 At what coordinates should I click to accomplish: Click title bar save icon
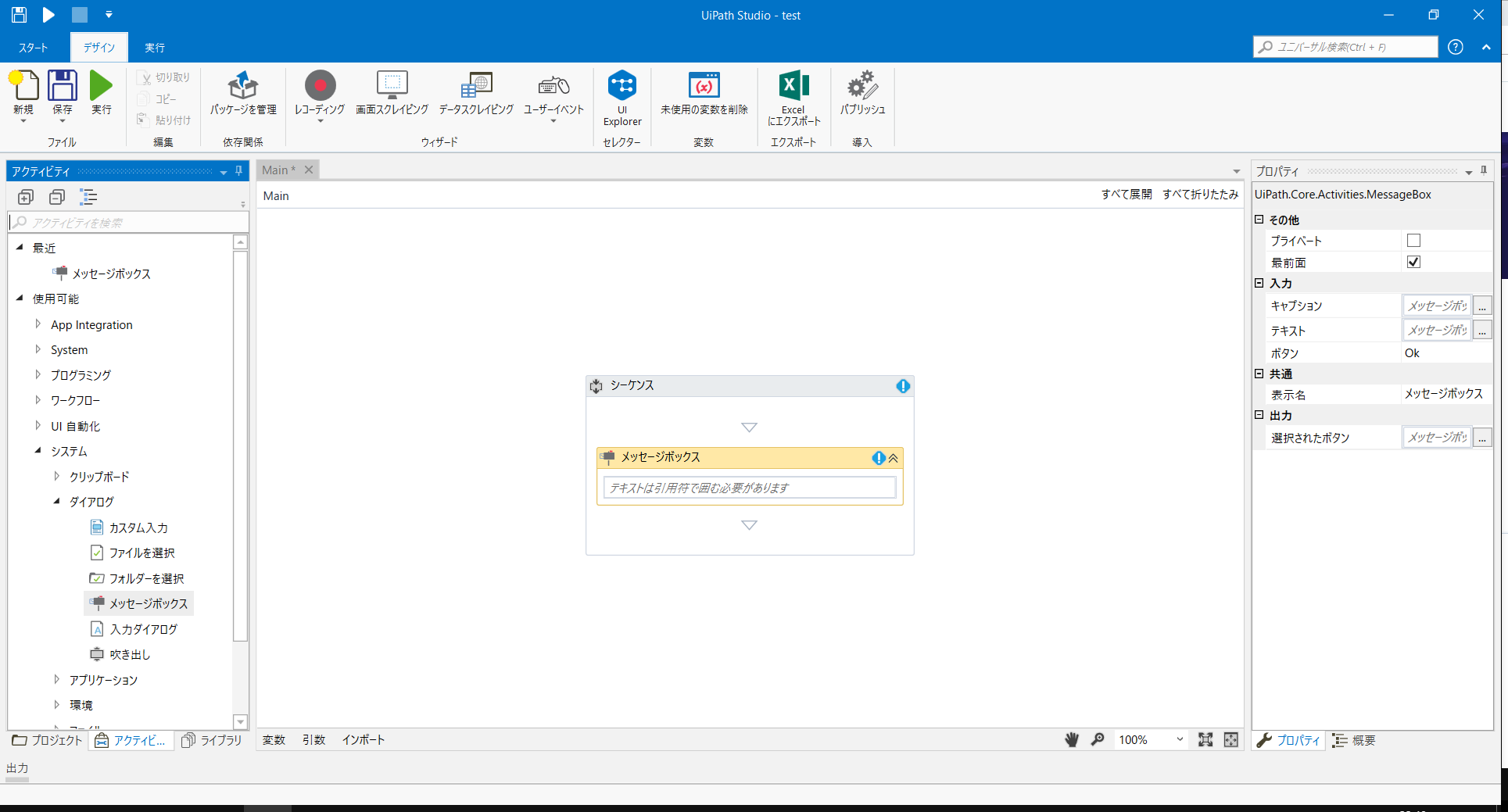tap(19, 14)
